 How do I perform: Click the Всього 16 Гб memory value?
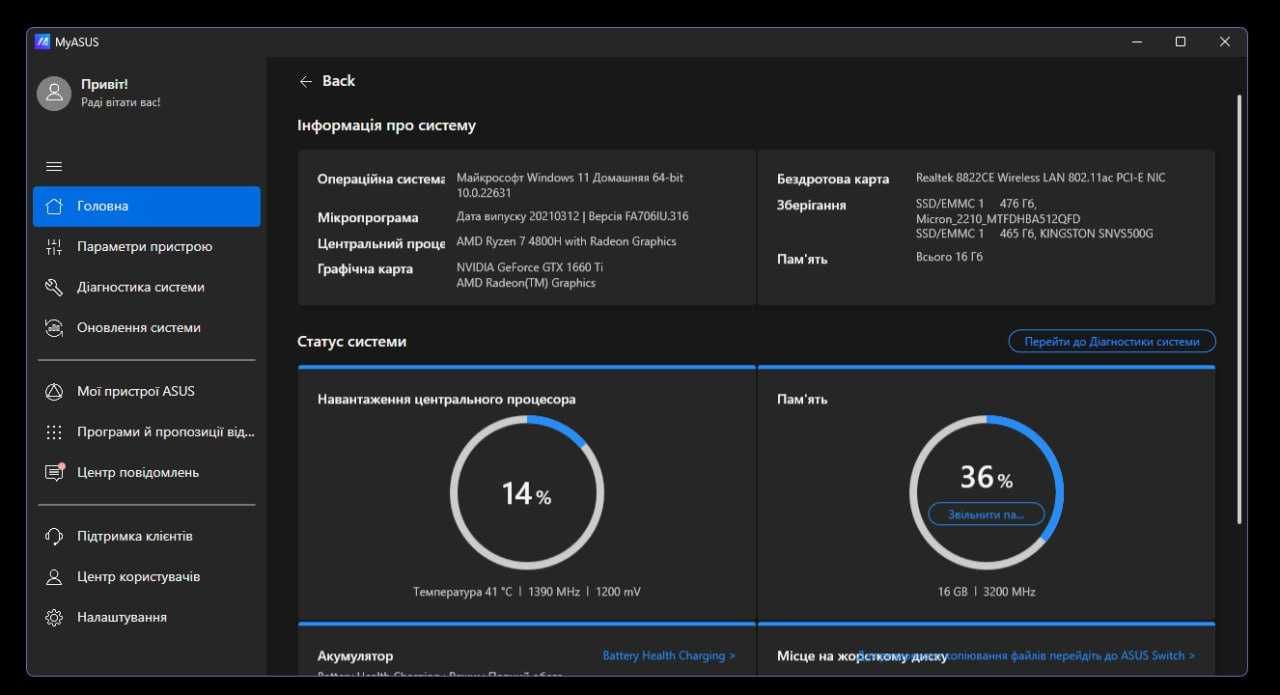pos(949,257)
